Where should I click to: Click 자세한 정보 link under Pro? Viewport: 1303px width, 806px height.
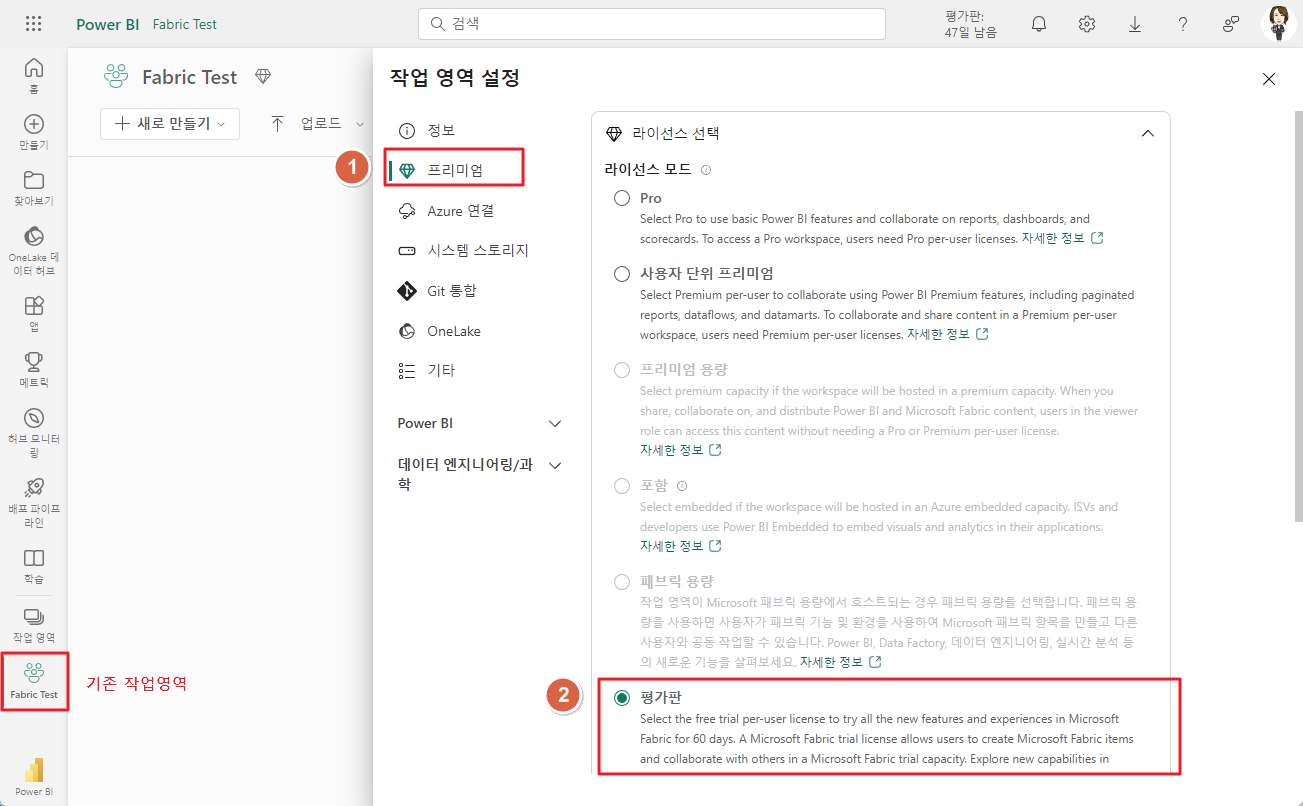[1062, 238]
